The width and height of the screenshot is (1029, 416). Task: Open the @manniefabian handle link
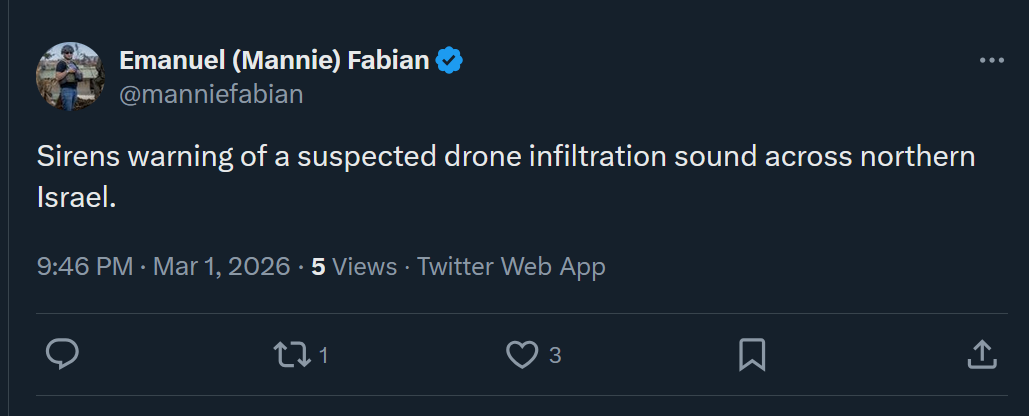coord(211,95)
